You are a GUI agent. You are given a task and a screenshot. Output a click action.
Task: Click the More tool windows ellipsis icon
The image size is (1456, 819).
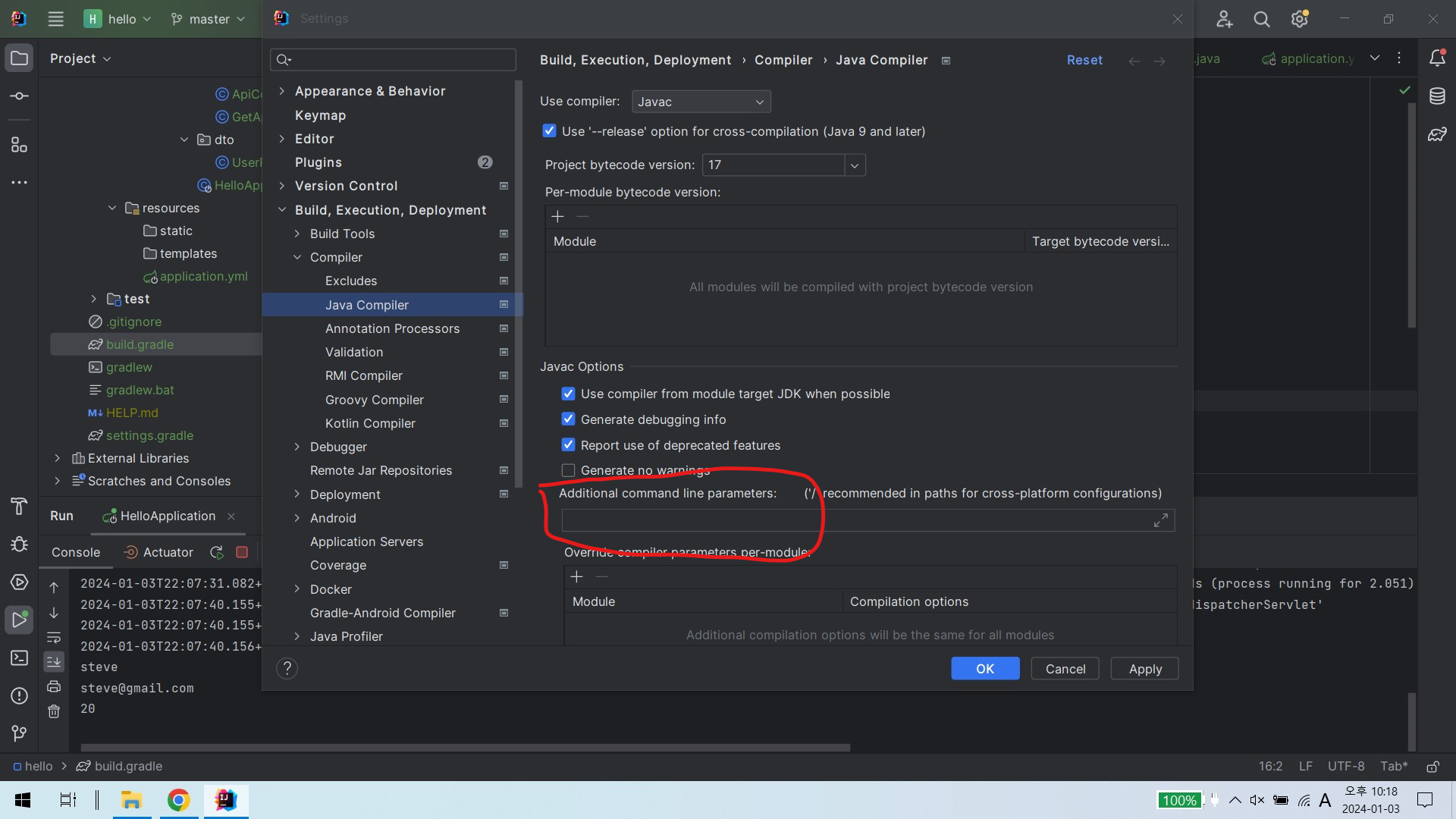pyautogui.click(x=19, y=182)
